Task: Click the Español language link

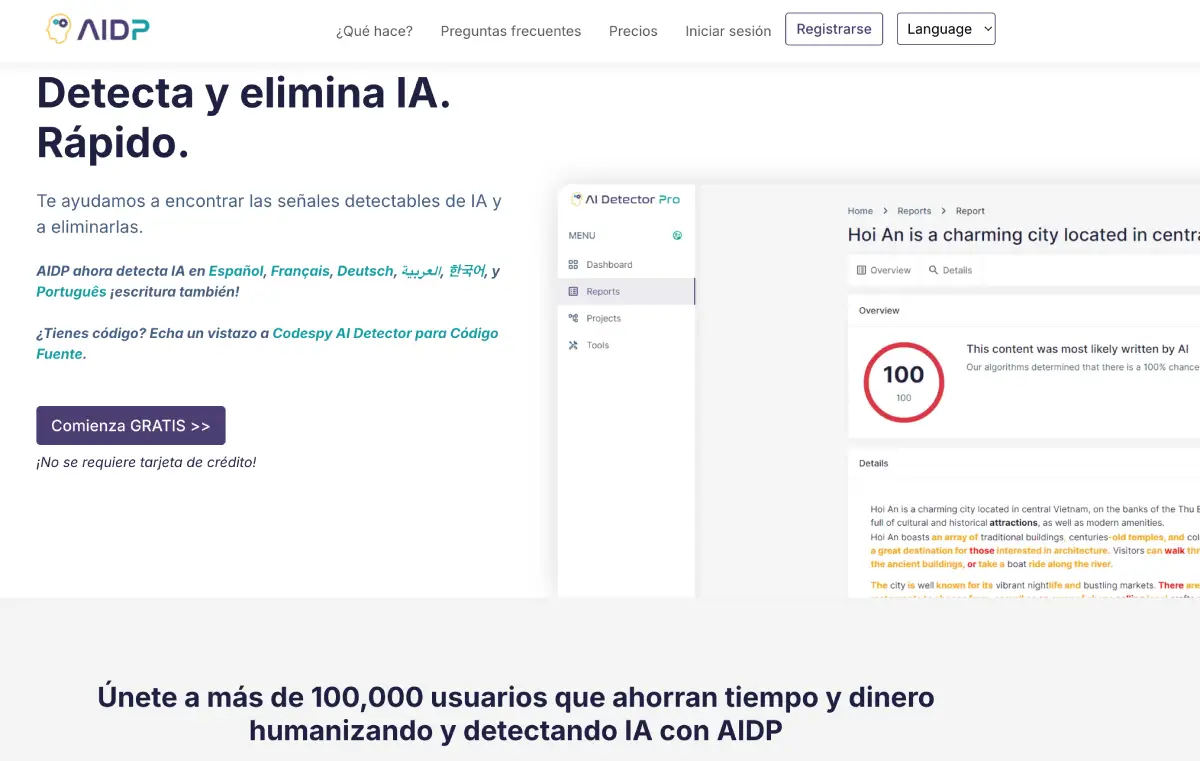Action: tap(235, 271)
